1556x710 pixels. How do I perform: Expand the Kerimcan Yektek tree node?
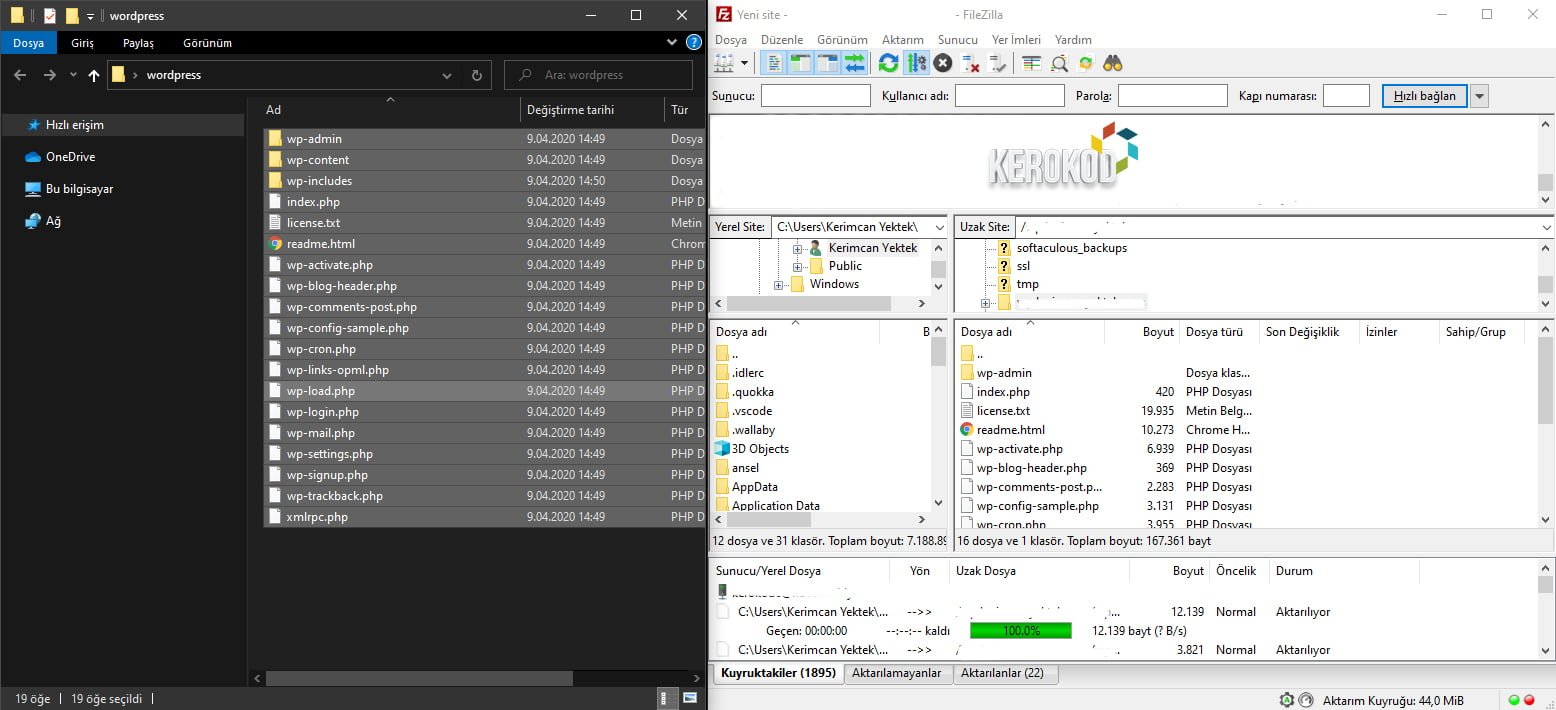tap(798, 248)
